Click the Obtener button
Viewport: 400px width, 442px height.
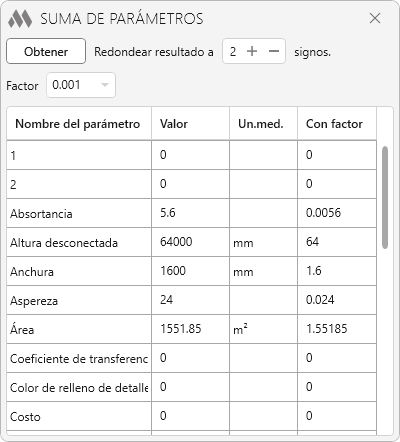coord(46,51)
